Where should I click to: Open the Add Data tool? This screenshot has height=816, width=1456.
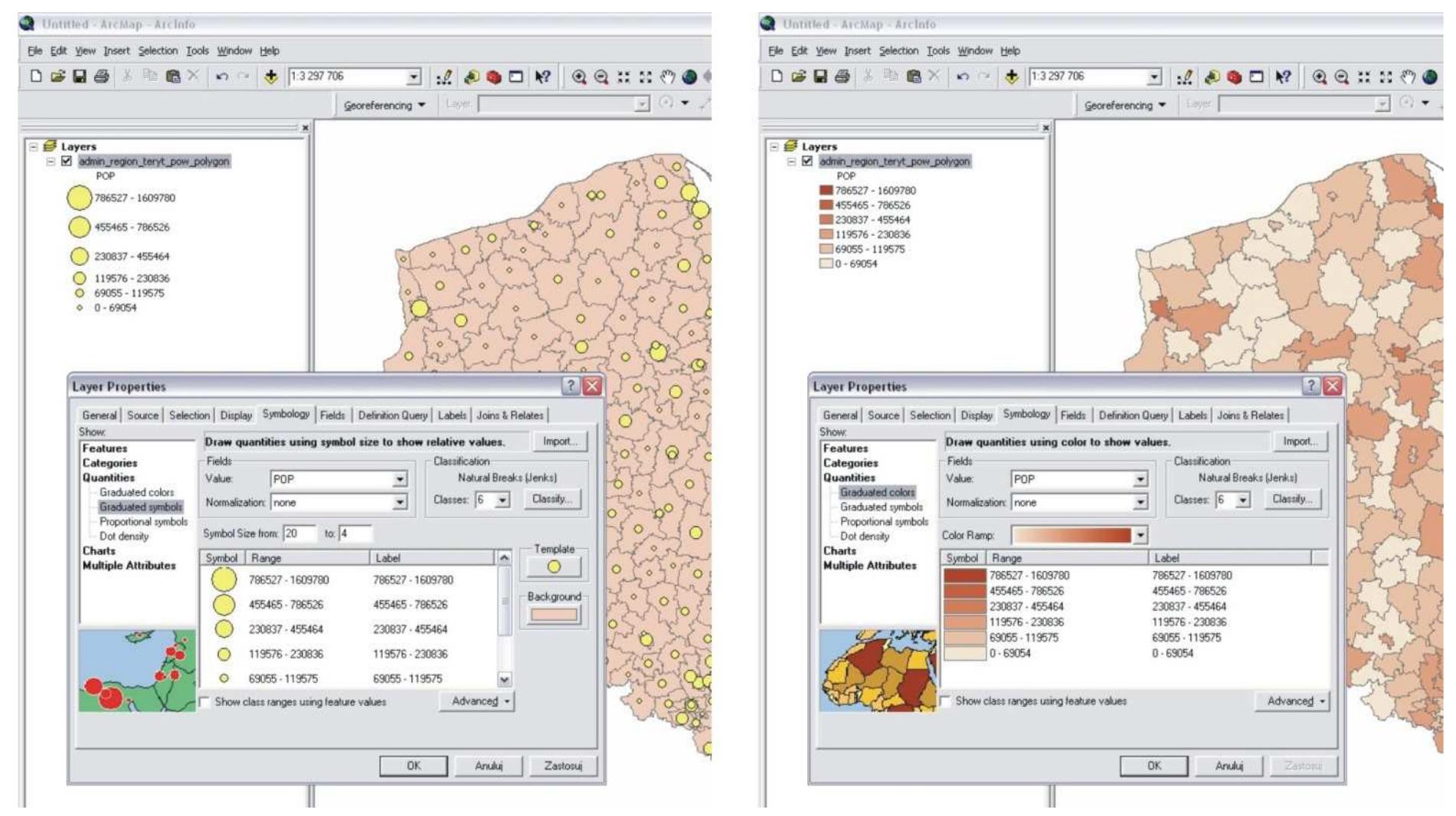pyautogui.click(x=273, y=77)
